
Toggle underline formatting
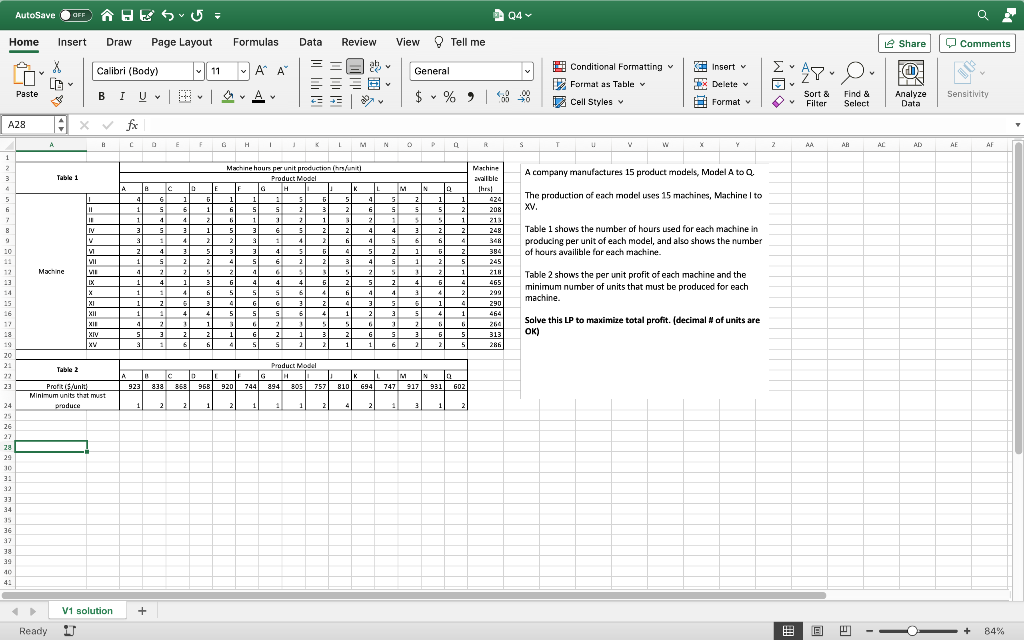point(141,96)
